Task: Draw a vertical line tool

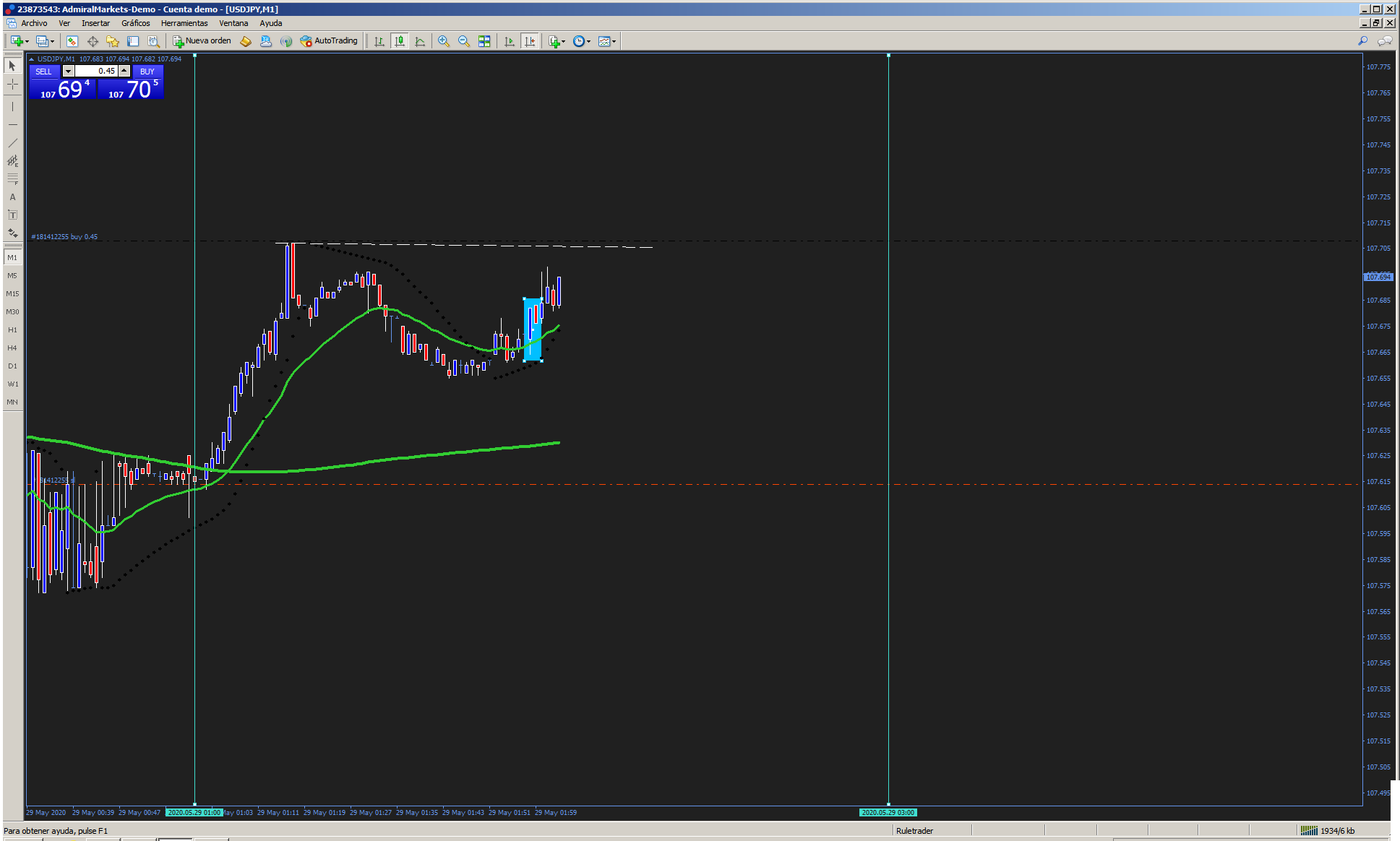Action: click(x=12, y=106)
